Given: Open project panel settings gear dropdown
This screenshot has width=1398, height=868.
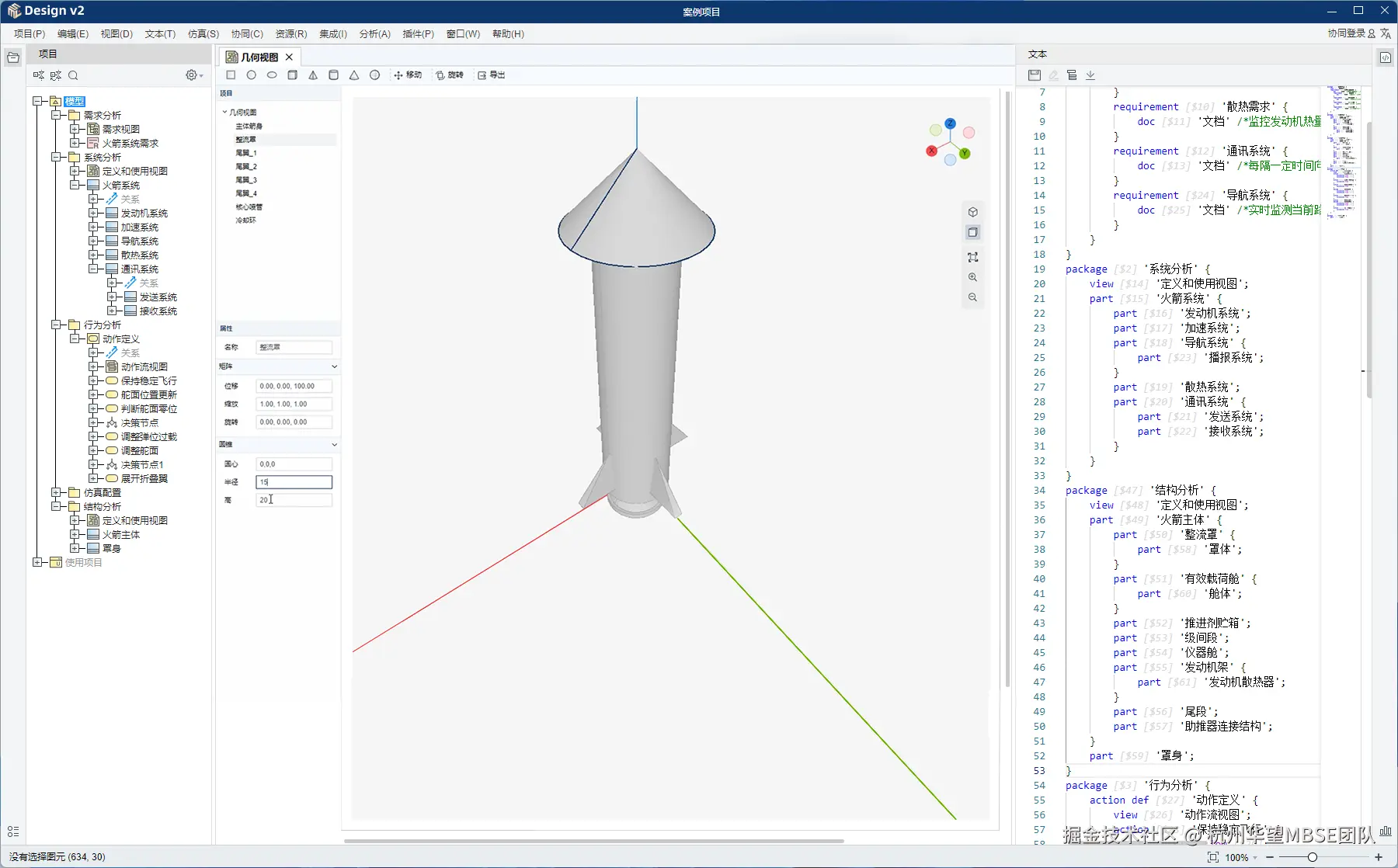Looking at the screenshot, I should point(194,75).
